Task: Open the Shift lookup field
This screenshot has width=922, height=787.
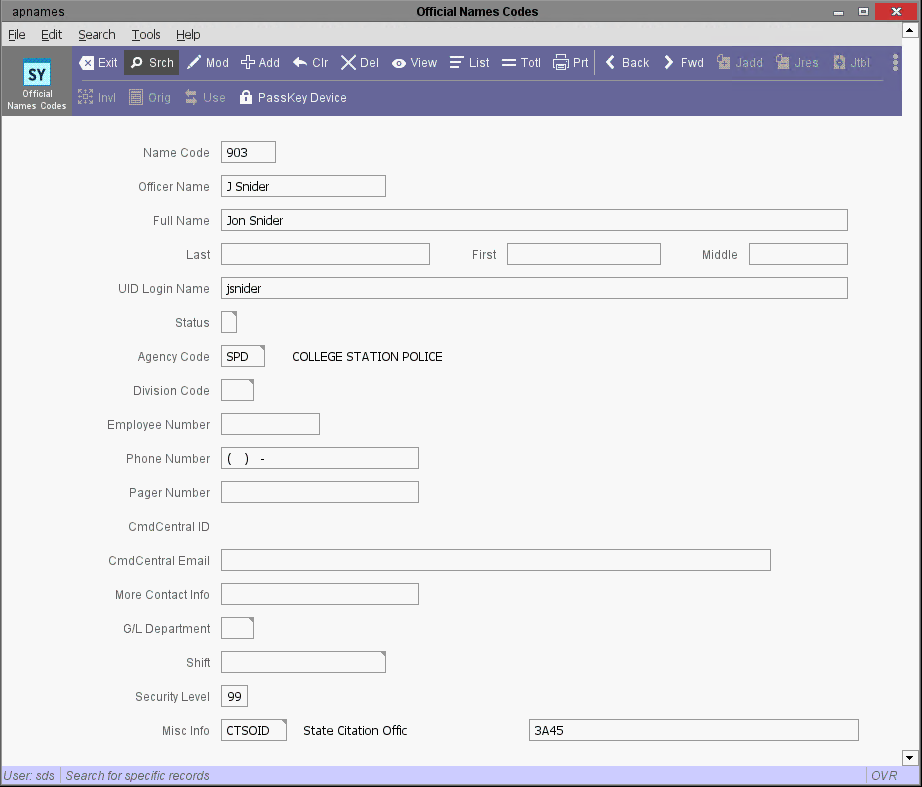Action: [303, 662]
